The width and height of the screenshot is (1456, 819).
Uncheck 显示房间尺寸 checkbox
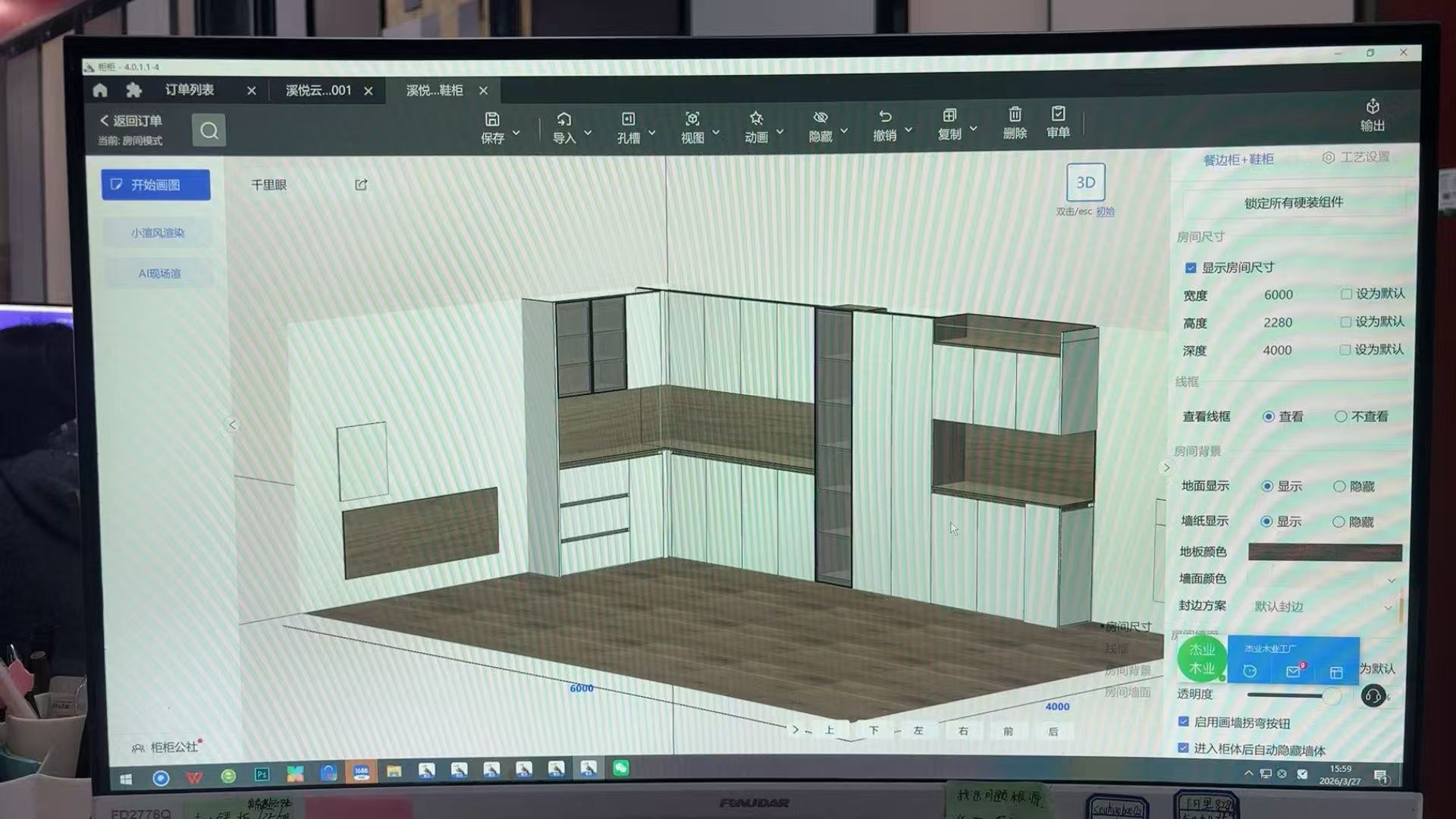pyautogui.click(x=1191, y=268)
